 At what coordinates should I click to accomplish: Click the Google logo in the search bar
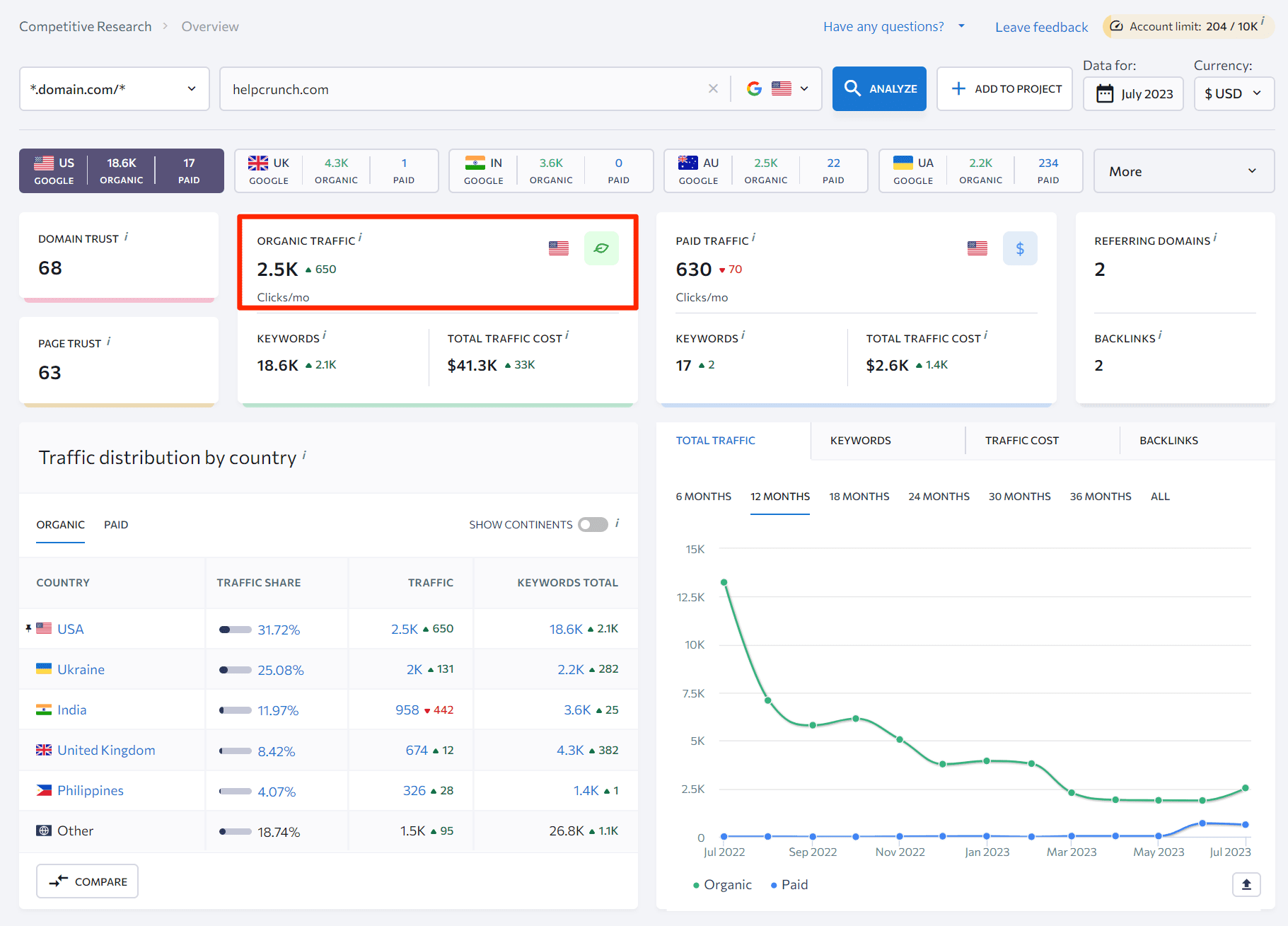(x=754, y=88)
